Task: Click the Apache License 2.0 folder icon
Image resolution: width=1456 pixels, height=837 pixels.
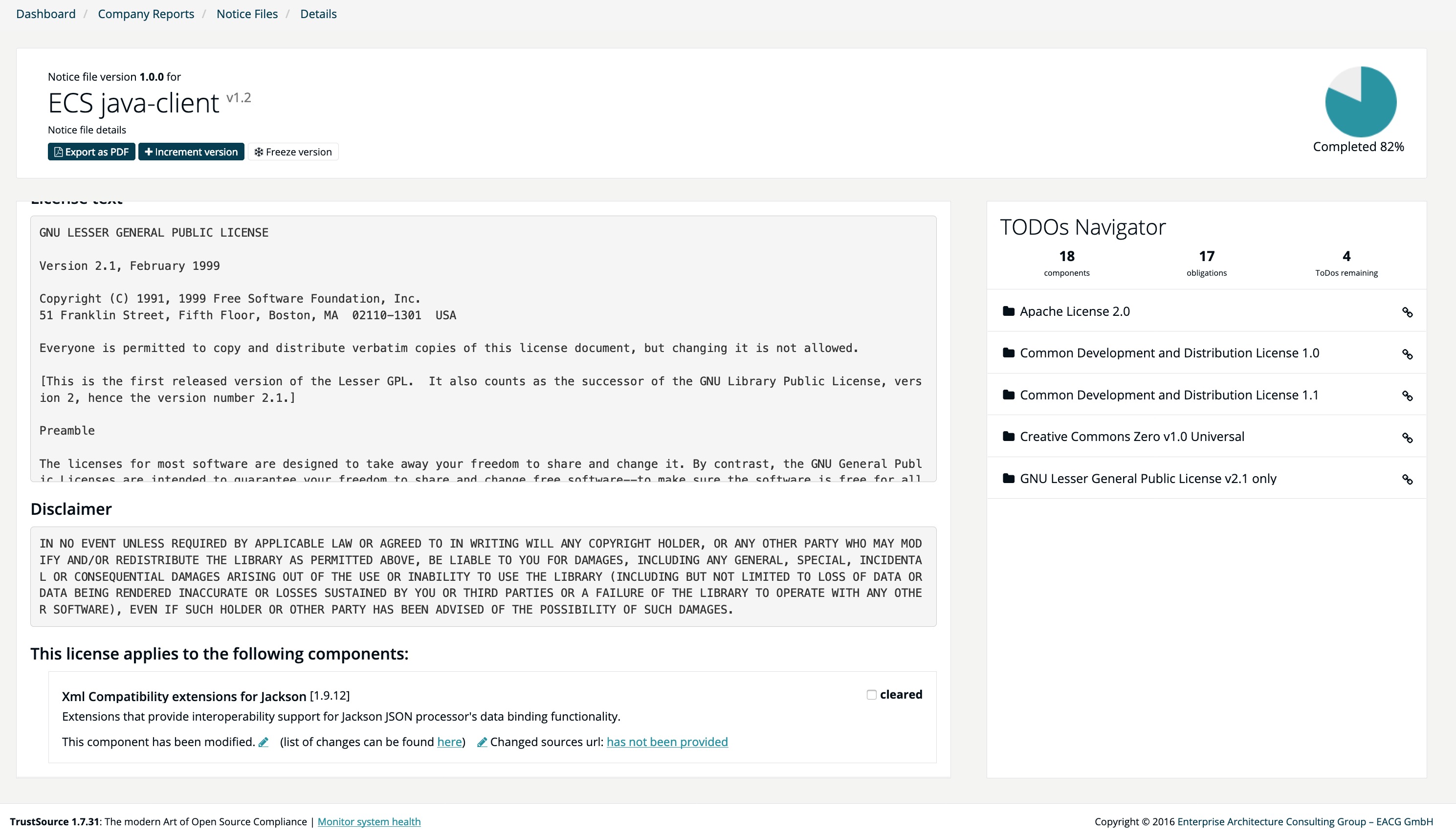Action: click(x=1008, y=311)
